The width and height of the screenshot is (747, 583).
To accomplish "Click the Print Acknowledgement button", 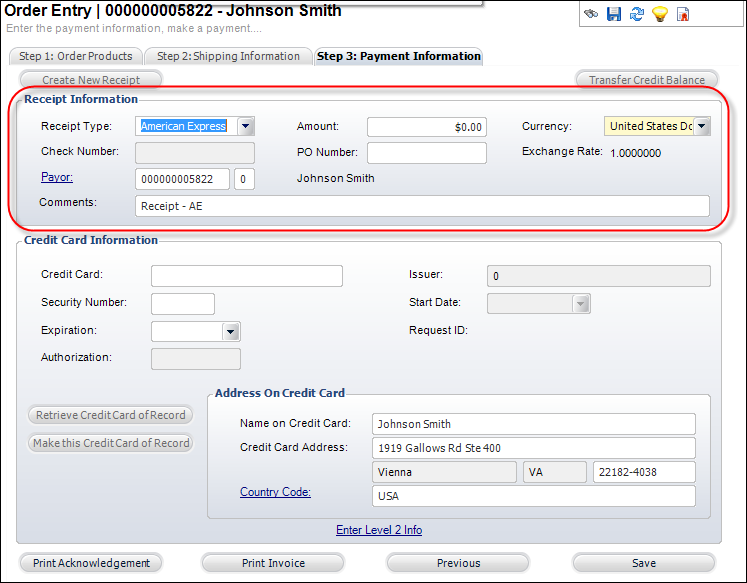I will point(91,563).
